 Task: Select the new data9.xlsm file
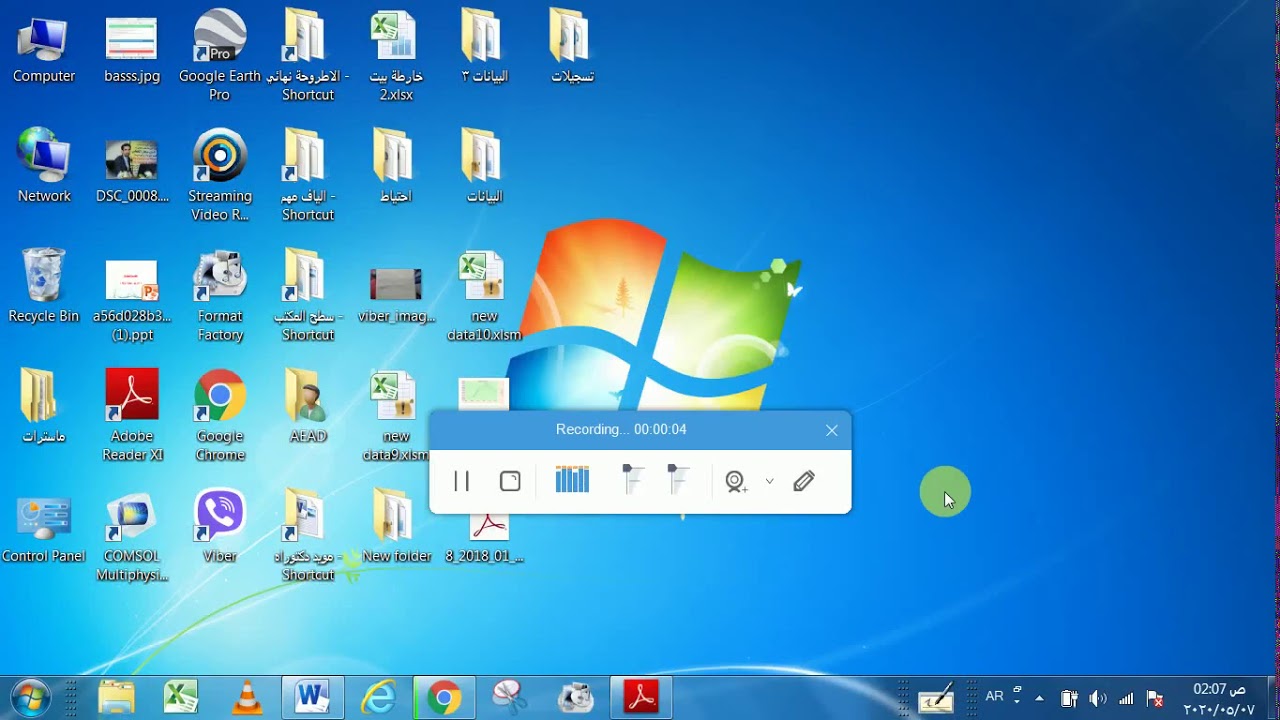point(396,415)
